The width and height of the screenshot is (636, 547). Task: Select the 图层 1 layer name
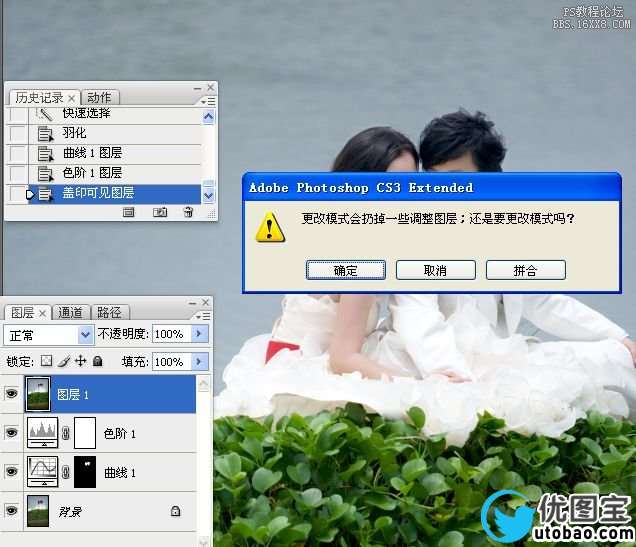tap(73, 395)
